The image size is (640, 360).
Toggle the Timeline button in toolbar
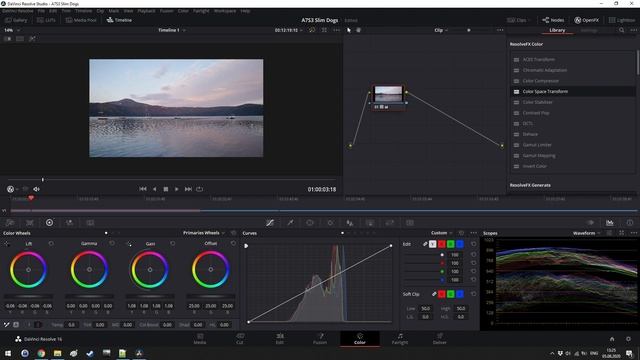click(119, 20)
